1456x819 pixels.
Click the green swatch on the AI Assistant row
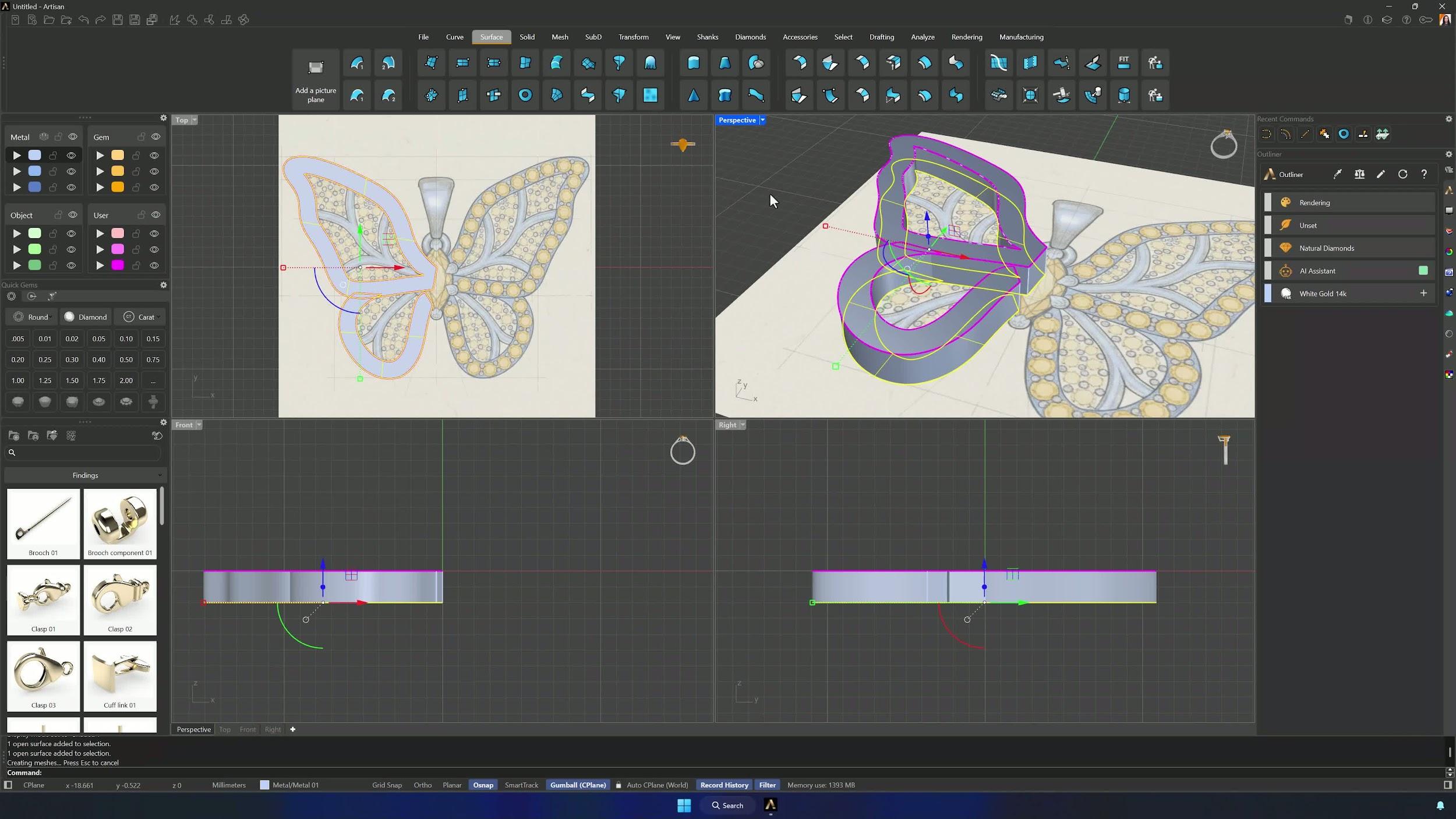1423,271
